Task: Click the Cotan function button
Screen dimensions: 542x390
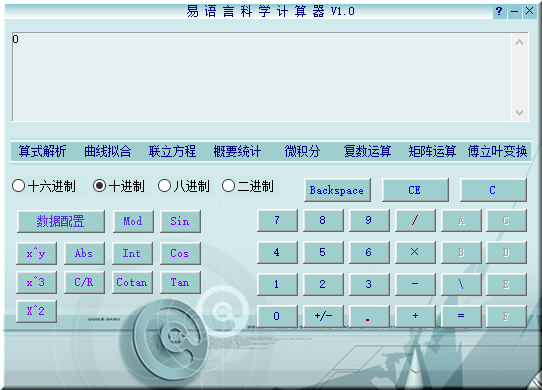Action: coord(132,282)
